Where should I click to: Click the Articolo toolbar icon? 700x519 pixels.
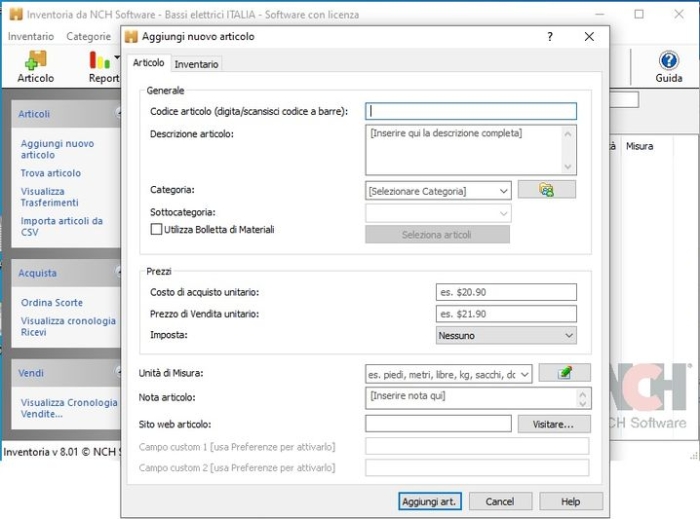pyautogui.click(x=36, y=66)
